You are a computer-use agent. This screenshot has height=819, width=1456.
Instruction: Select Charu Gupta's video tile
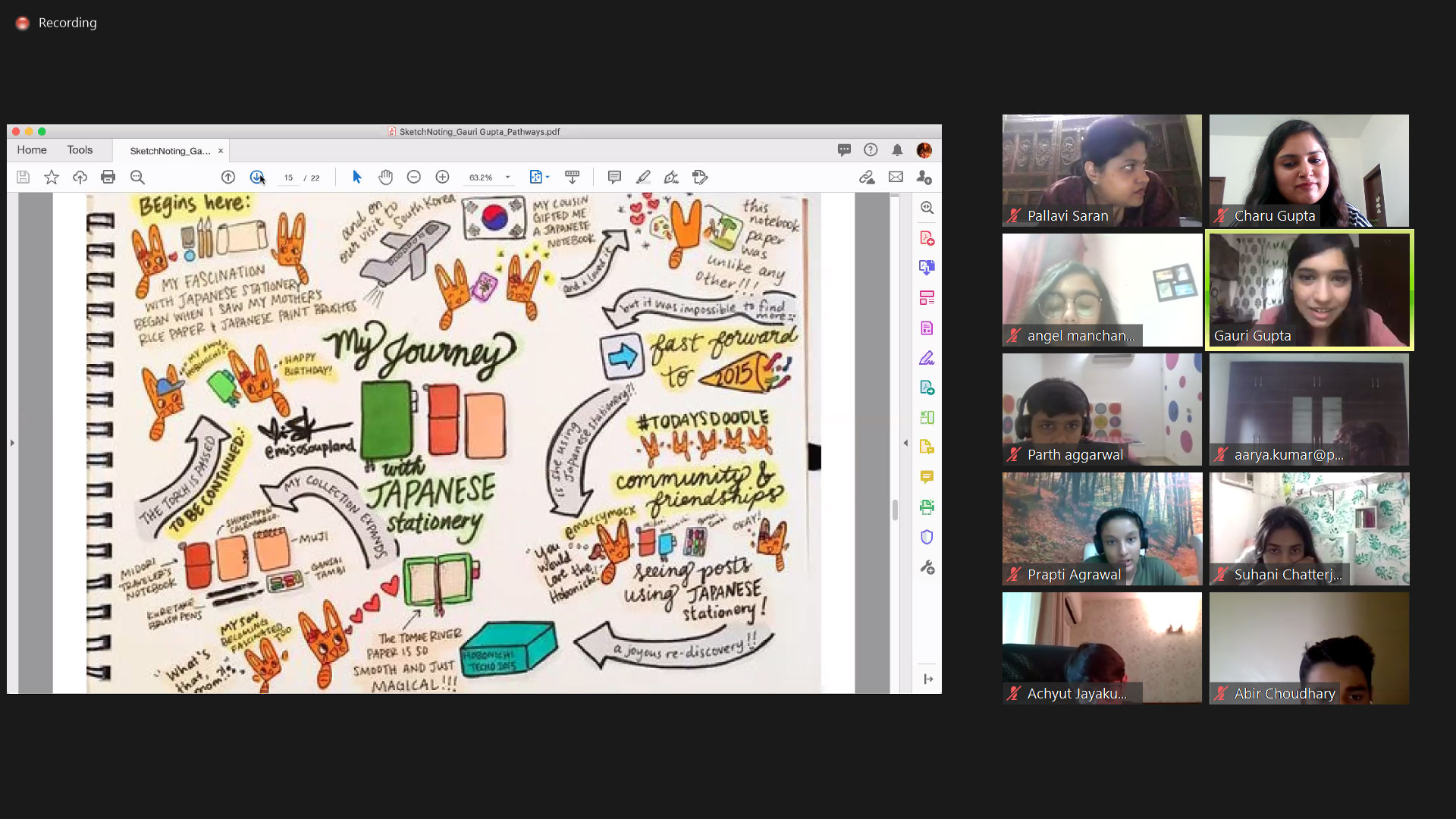[x=1309, y=171]
